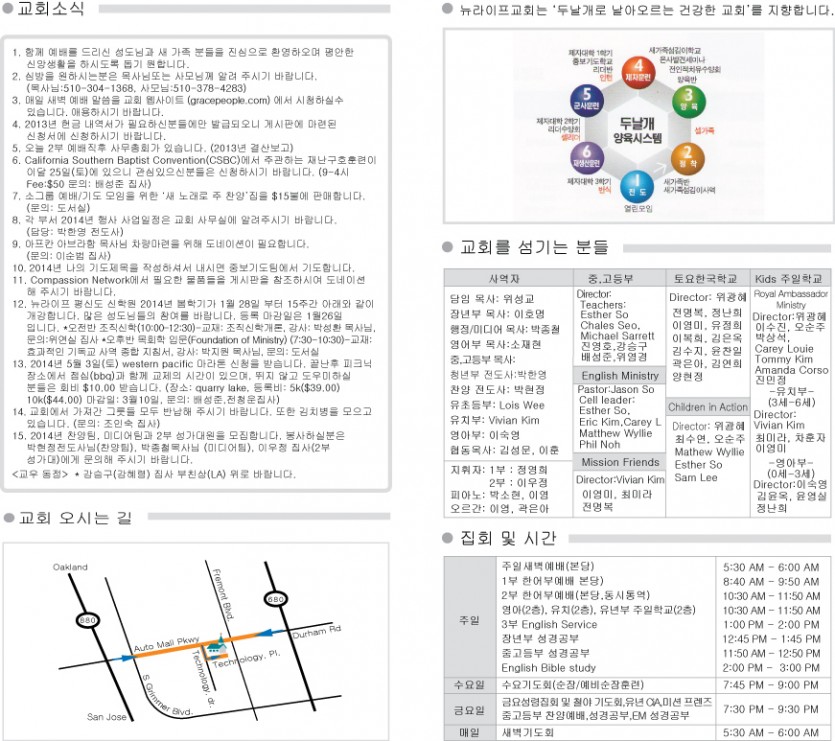Click the navy circle number 5 군사훈련
Viewport: 835px width, 741px height.
pos(586,100)
